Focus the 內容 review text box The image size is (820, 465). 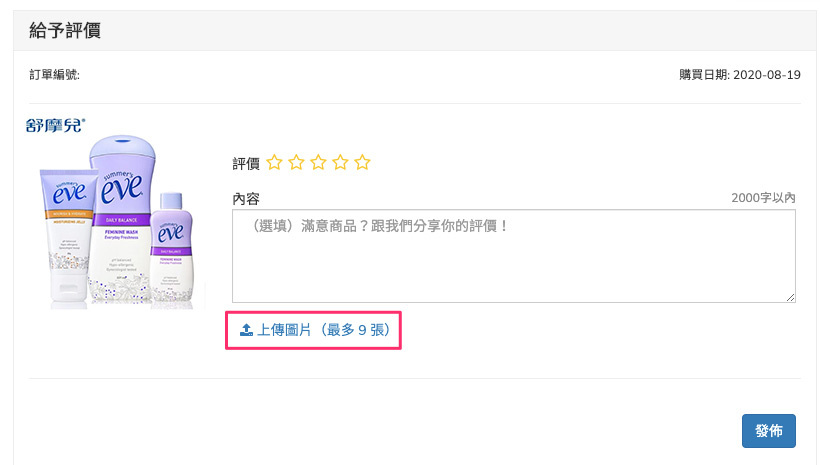click(x=513, y=255)
